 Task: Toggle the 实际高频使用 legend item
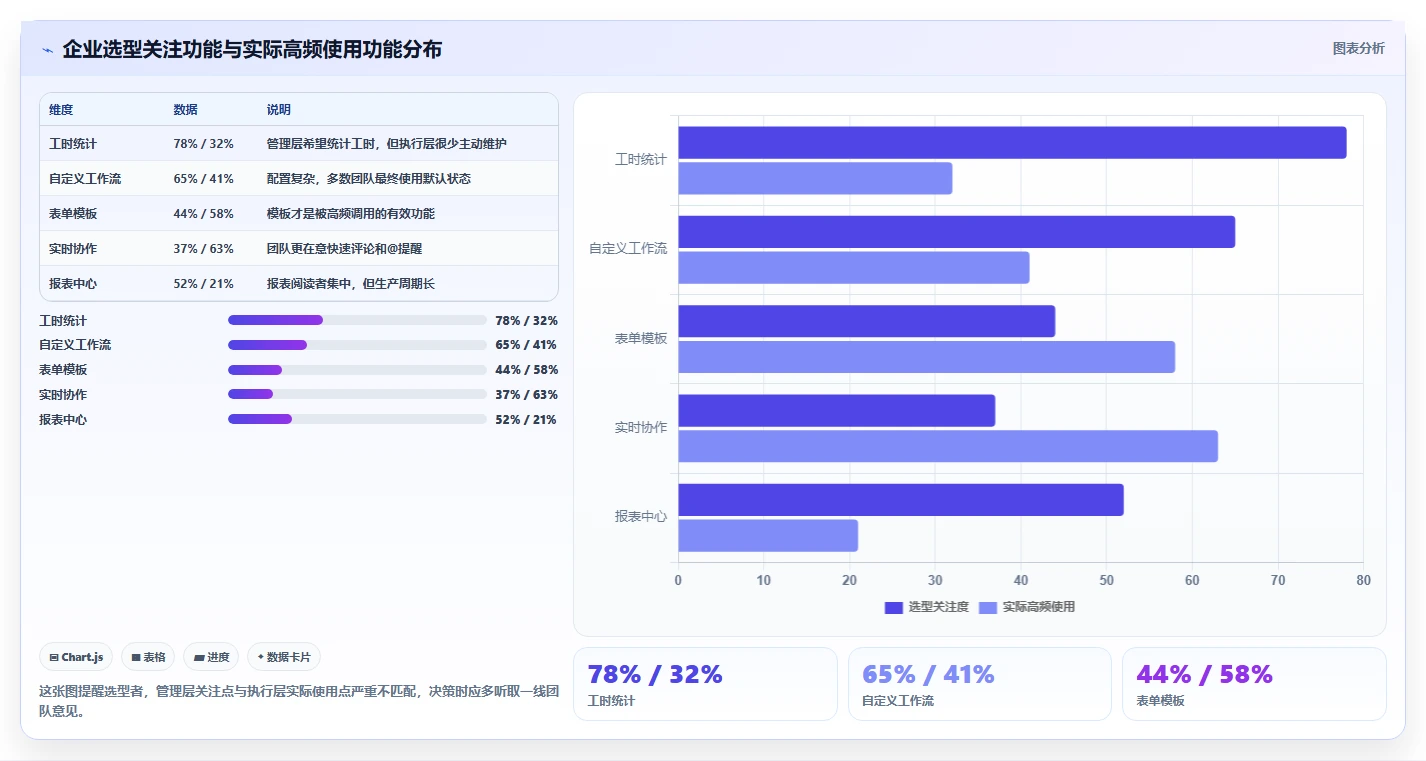(1027, 607)
